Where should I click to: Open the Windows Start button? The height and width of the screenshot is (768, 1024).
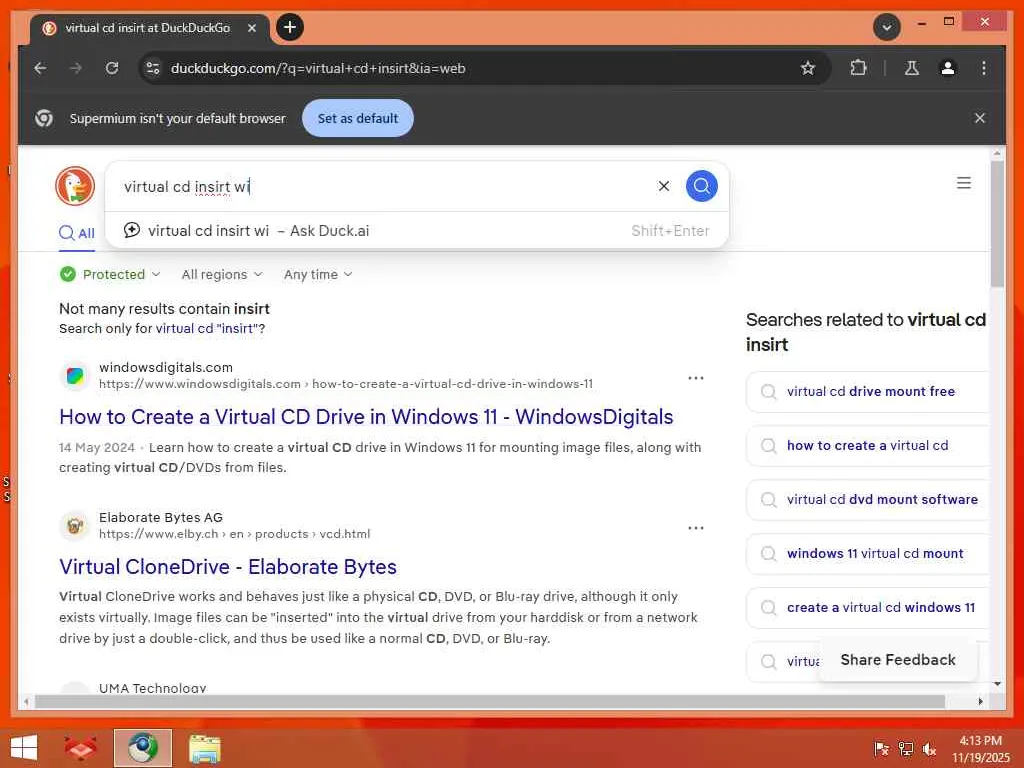click(24, 748)
